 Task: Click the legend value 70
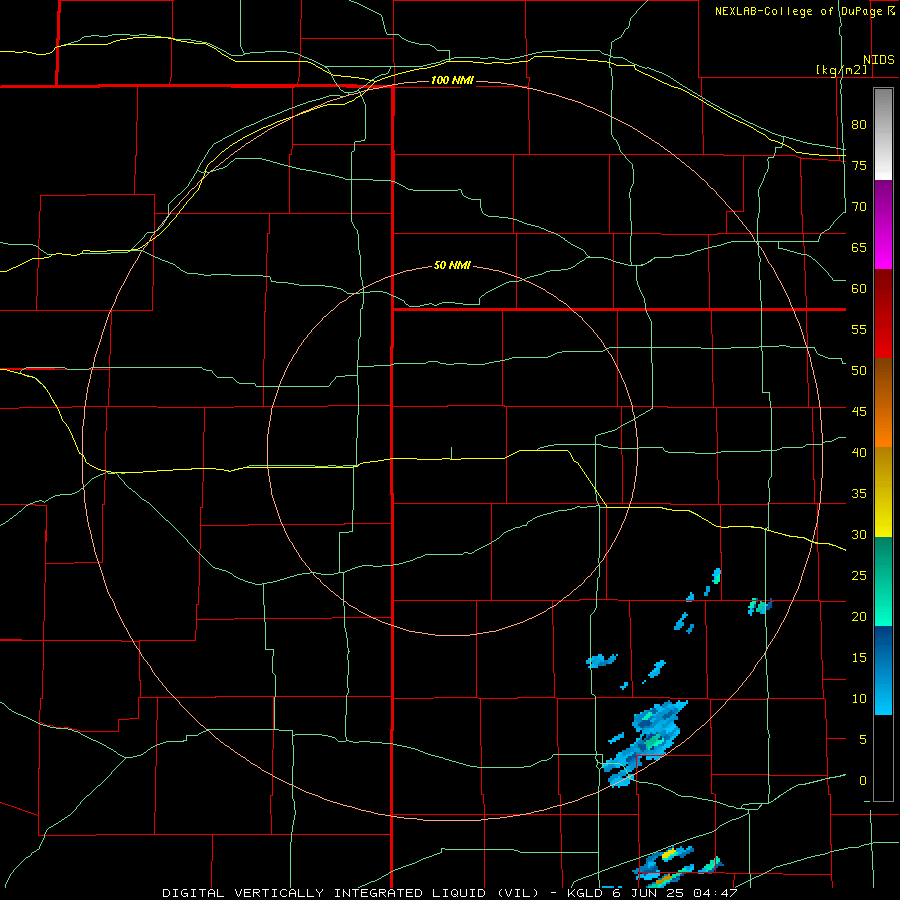pyautogui.click(x=859, y=207)
